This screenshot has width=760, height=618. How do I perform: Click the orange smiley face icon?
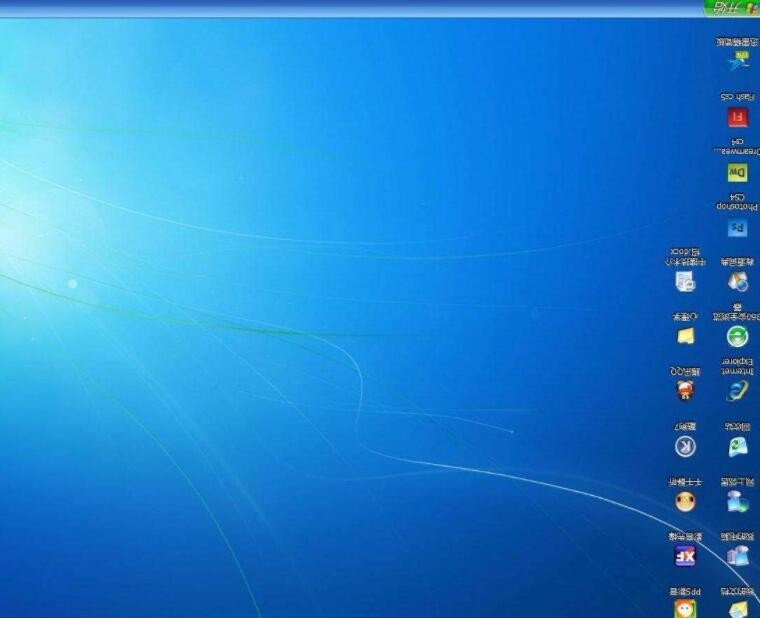tap(685, 501)
